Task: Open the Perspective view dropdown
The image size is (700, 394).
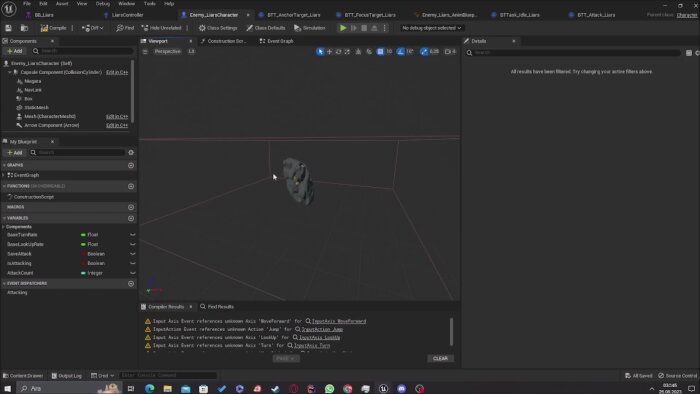Action: click(168, 52)
